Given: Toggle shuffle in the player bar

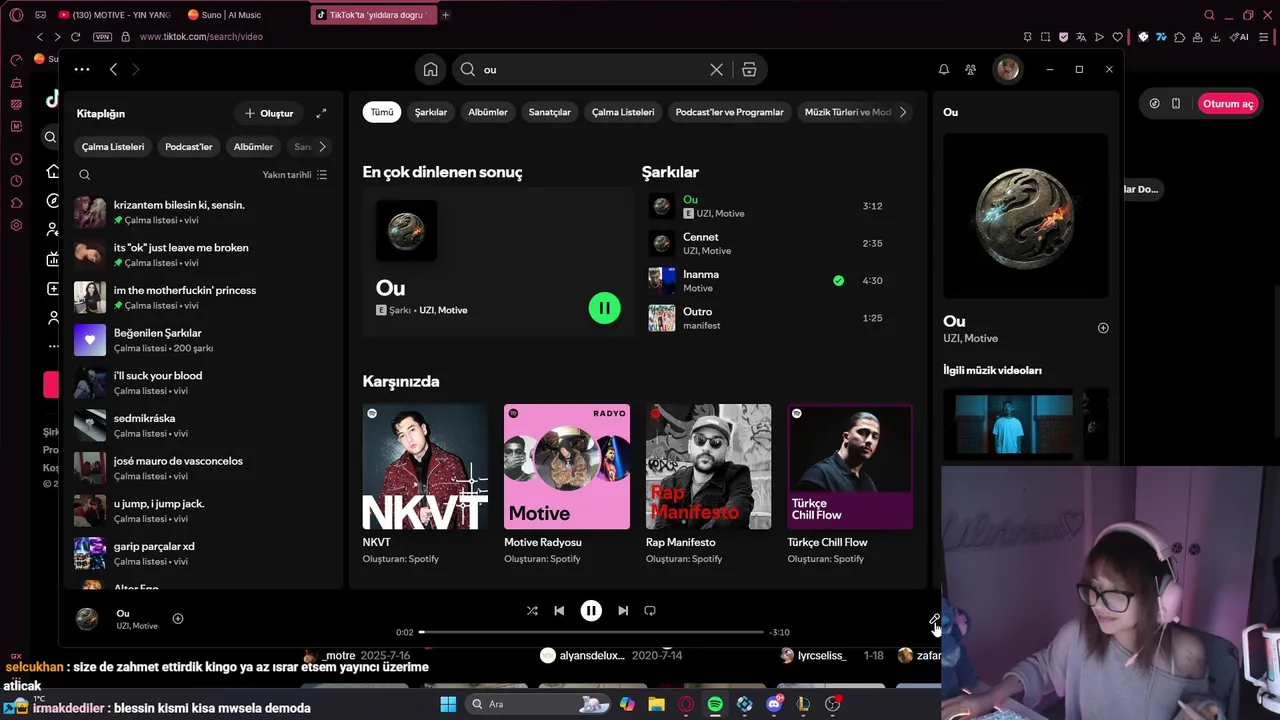Looking at the screenshot, I should 532,610.
